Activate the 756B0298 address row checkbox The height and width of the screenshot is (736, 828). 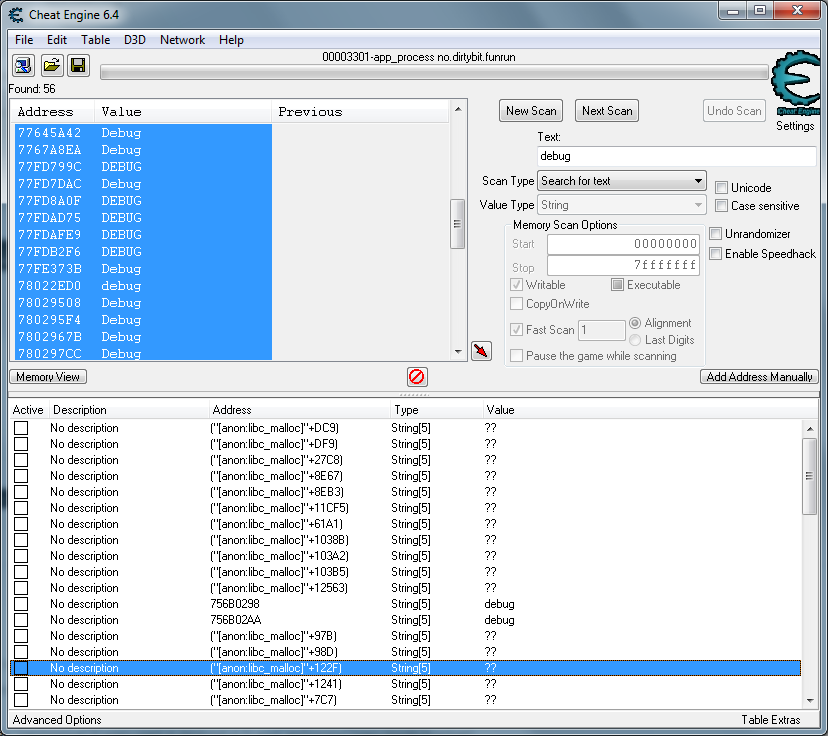point(21,603)
